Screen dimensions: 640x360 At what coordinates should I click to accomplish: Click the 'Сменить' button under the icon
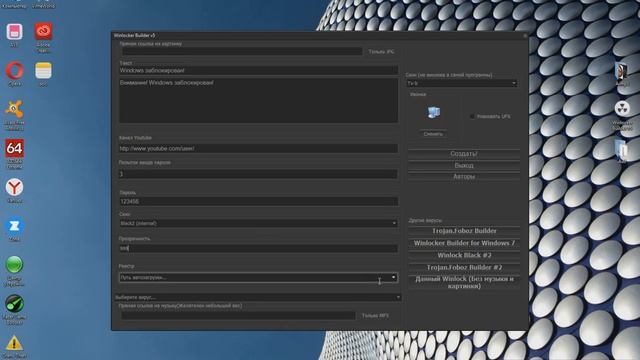(x=433, y=134)
